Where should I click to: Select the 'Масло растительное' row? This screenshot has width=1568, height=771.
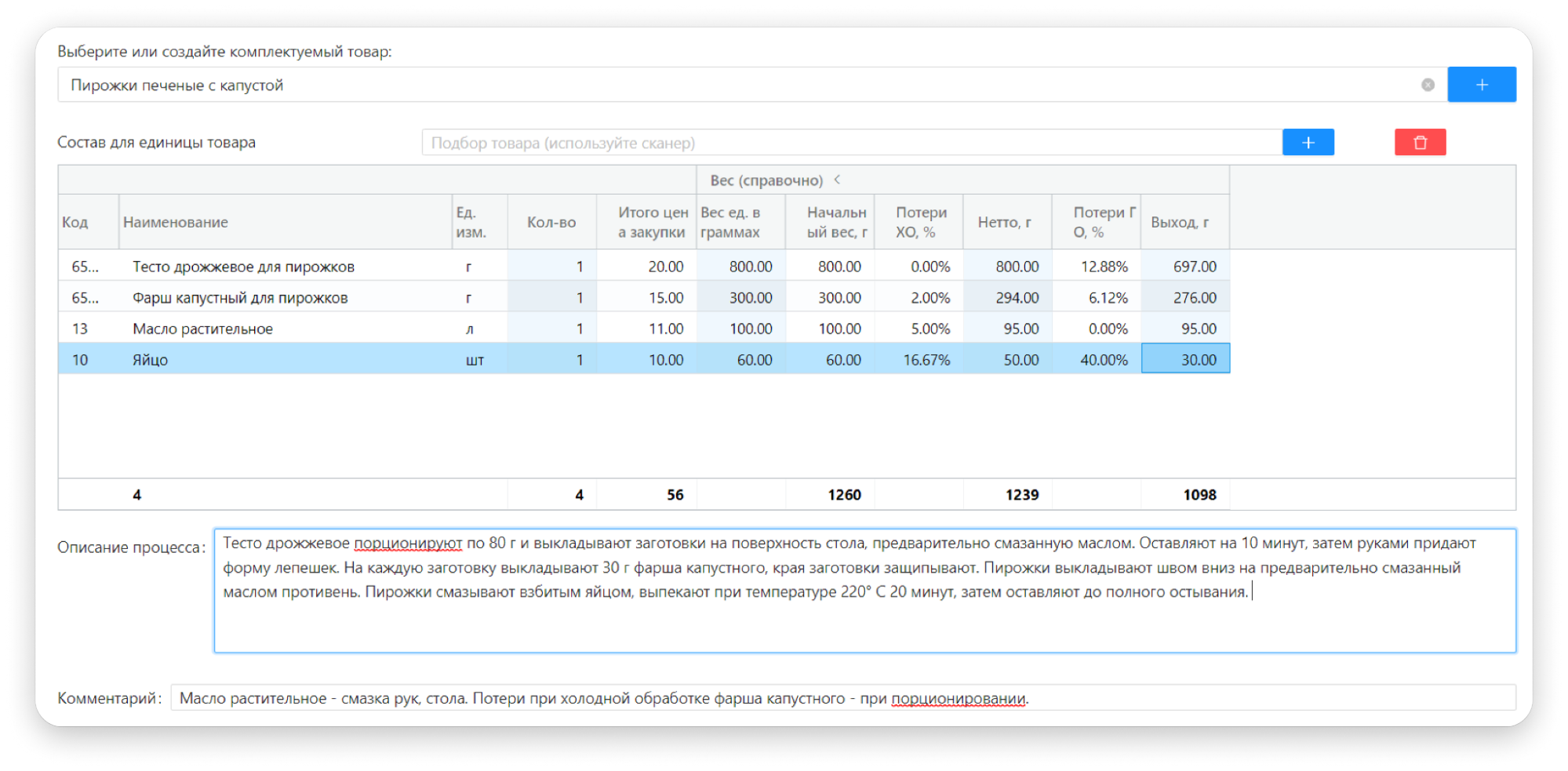pos(202,329)
